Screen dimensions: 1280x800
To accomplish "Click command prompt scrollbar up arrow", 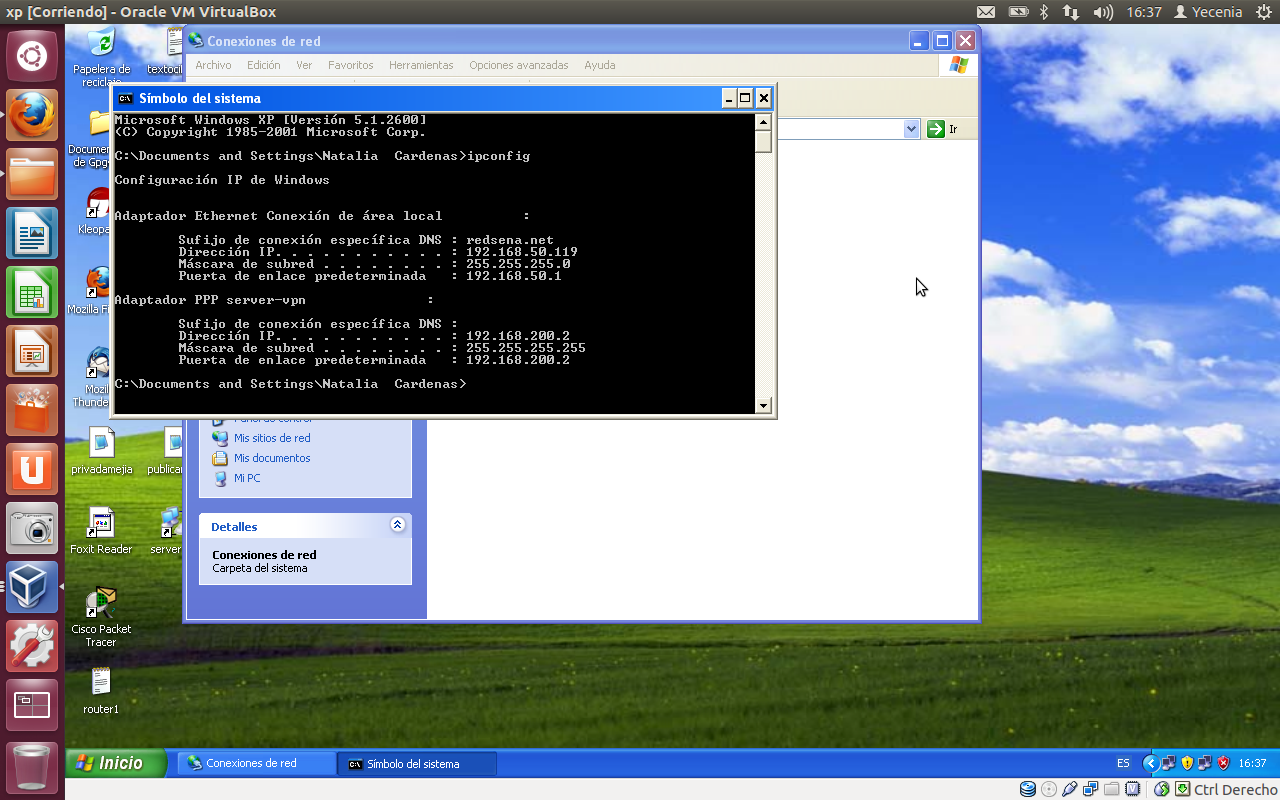I will 764,122.
